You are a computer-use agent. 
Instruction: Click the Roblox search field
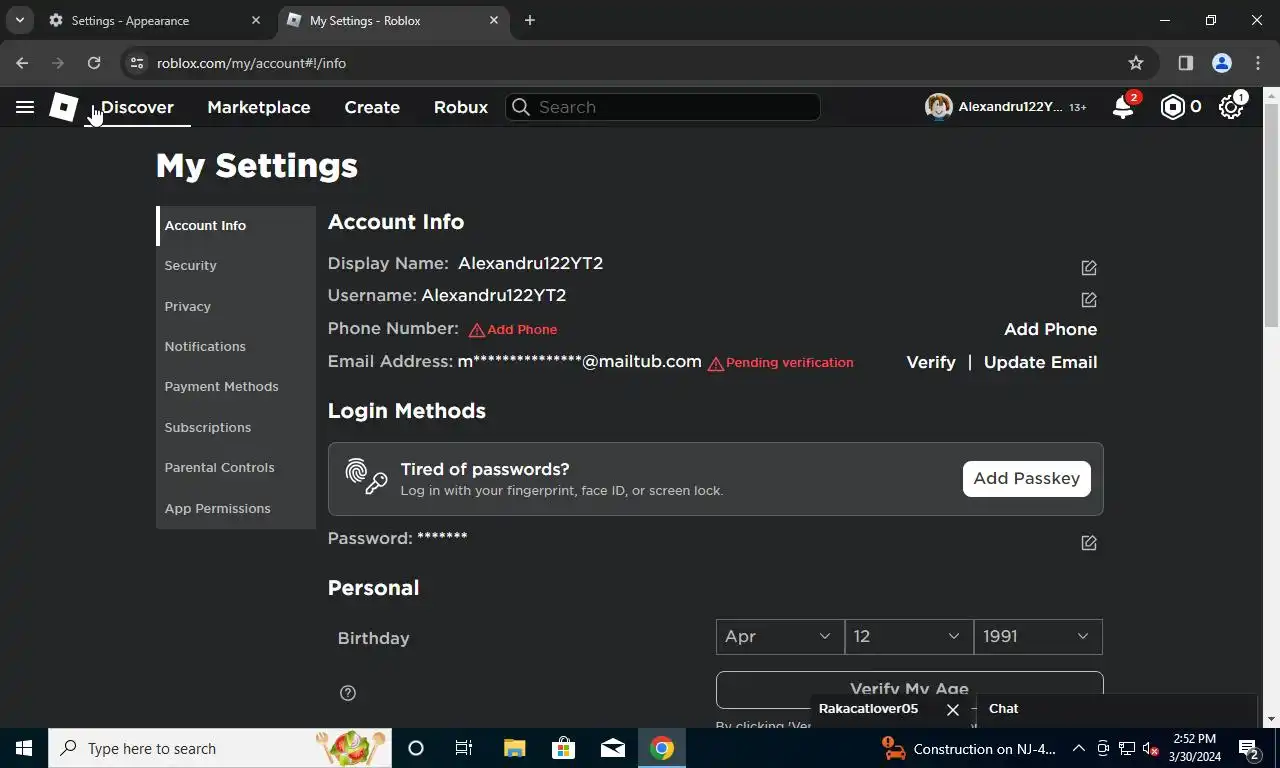(x=664, y=107)
